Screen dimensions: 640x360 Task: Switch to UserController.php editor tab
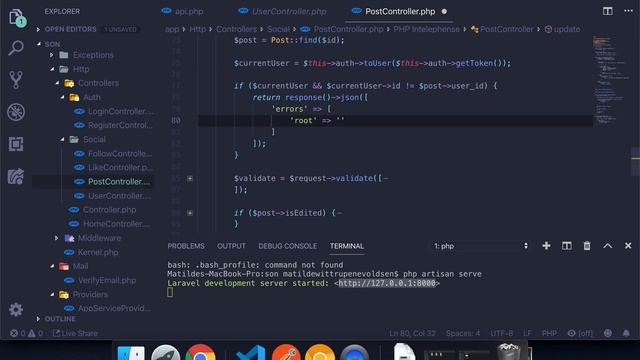(282, 11)
